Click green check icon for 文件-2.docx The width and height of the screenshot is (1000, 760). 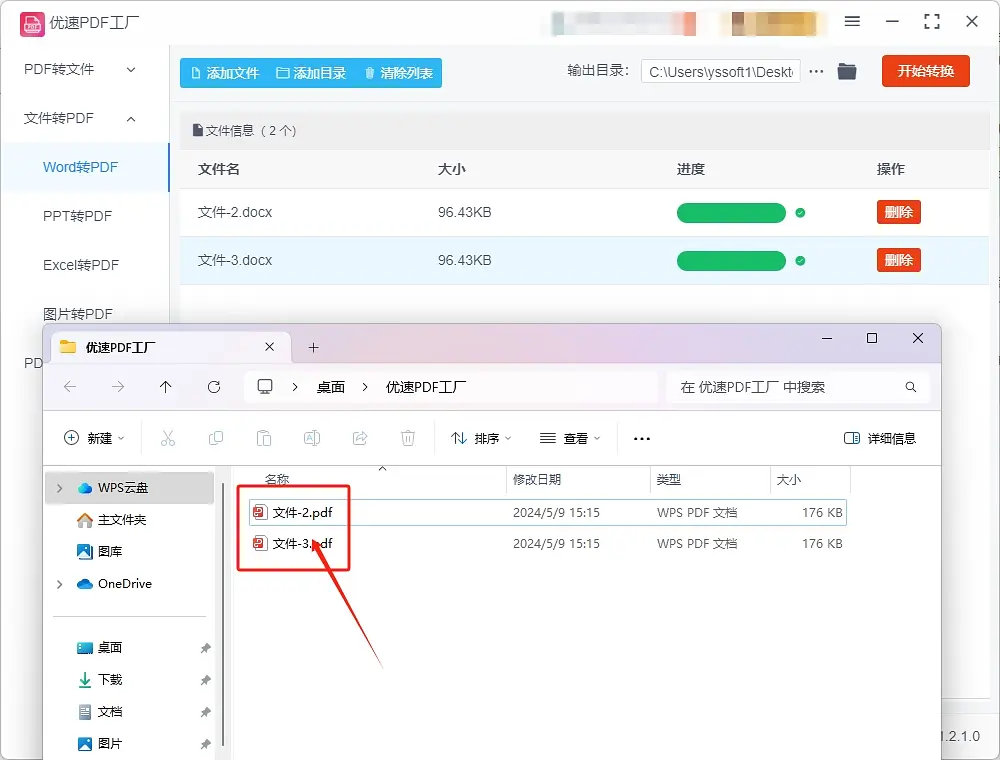(800, 213)
